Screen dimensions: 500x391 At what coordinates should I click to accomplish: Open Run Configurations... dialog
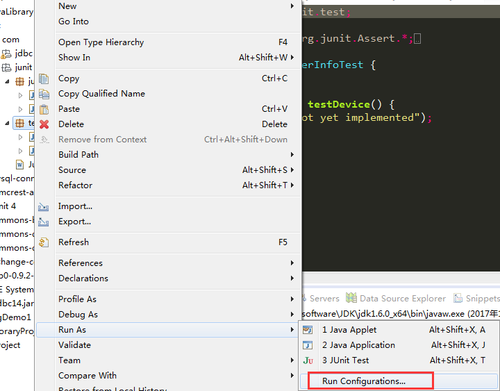tap(399, 381)
